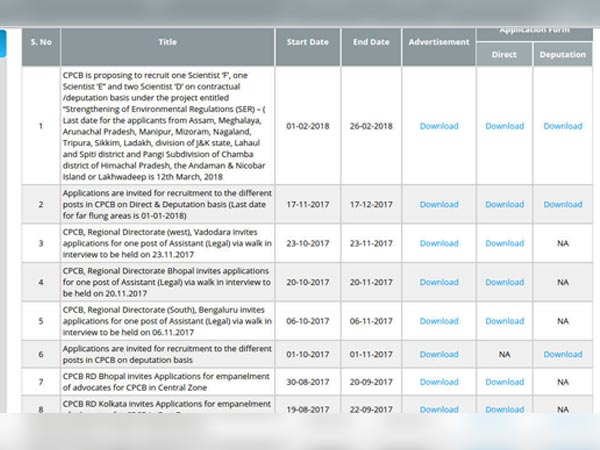
Task: Select end date 17-12-2017
Action: (x=371, y=204)
